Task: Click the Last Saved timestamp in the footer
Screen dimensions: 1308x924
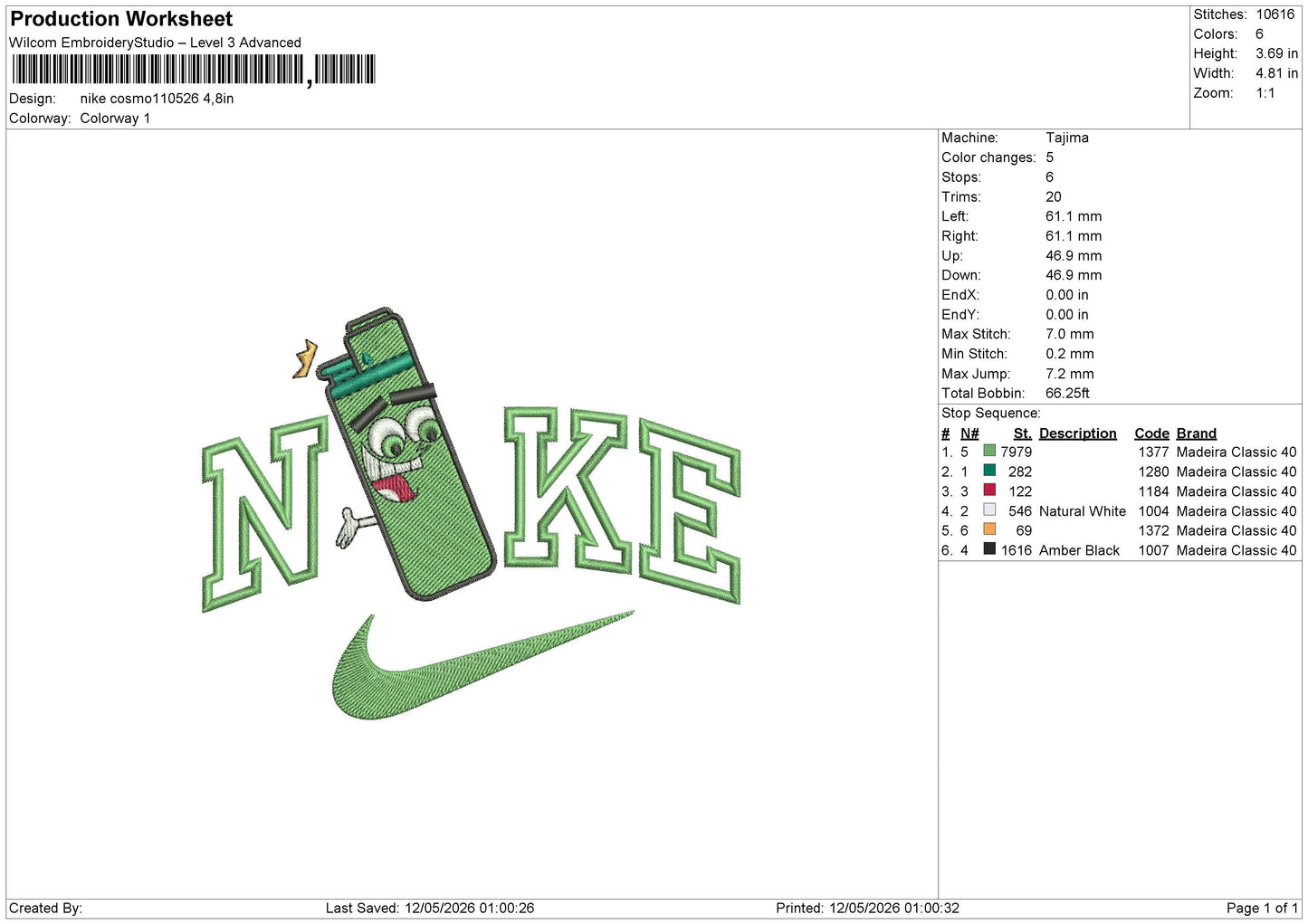Action: (430, 908)
